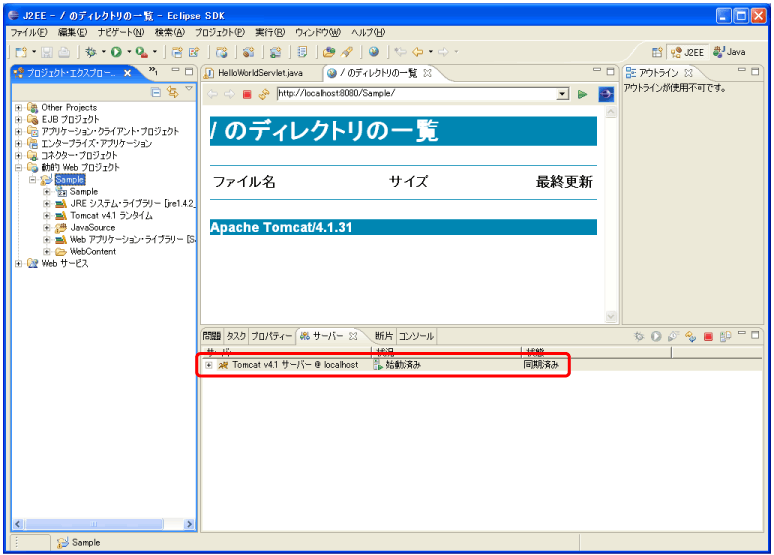
Task: Toggle Link with Editor in Project Explorer
Action: [172, 92]
